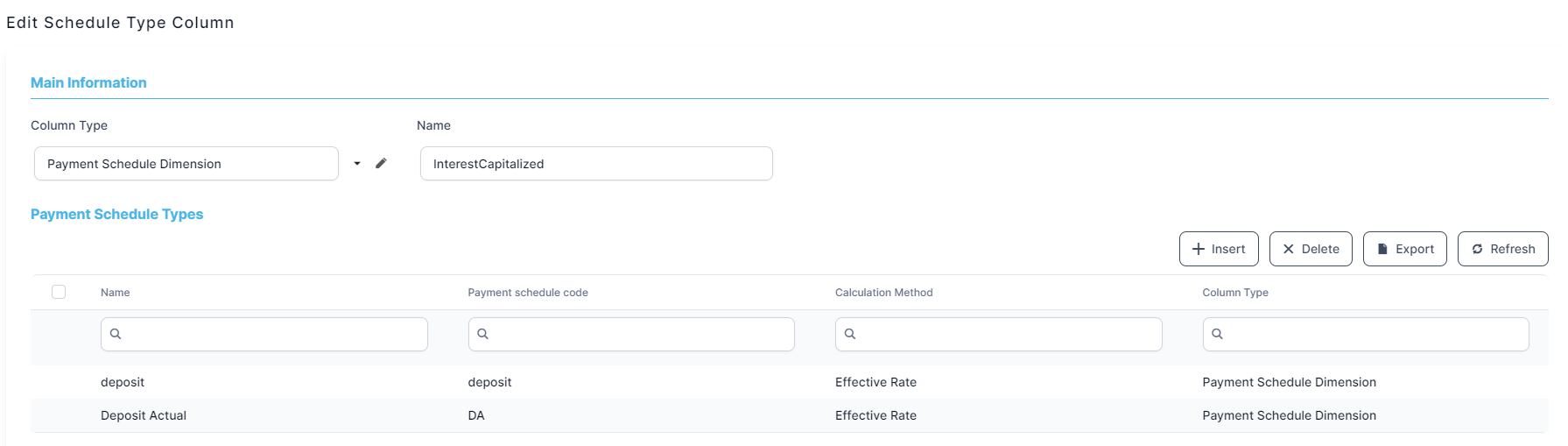Image resolution: width=1568 pixels, height=446 pixels.
Task: Sort by the Name column header
Action: pyautogui.click(x=116, y=293)
